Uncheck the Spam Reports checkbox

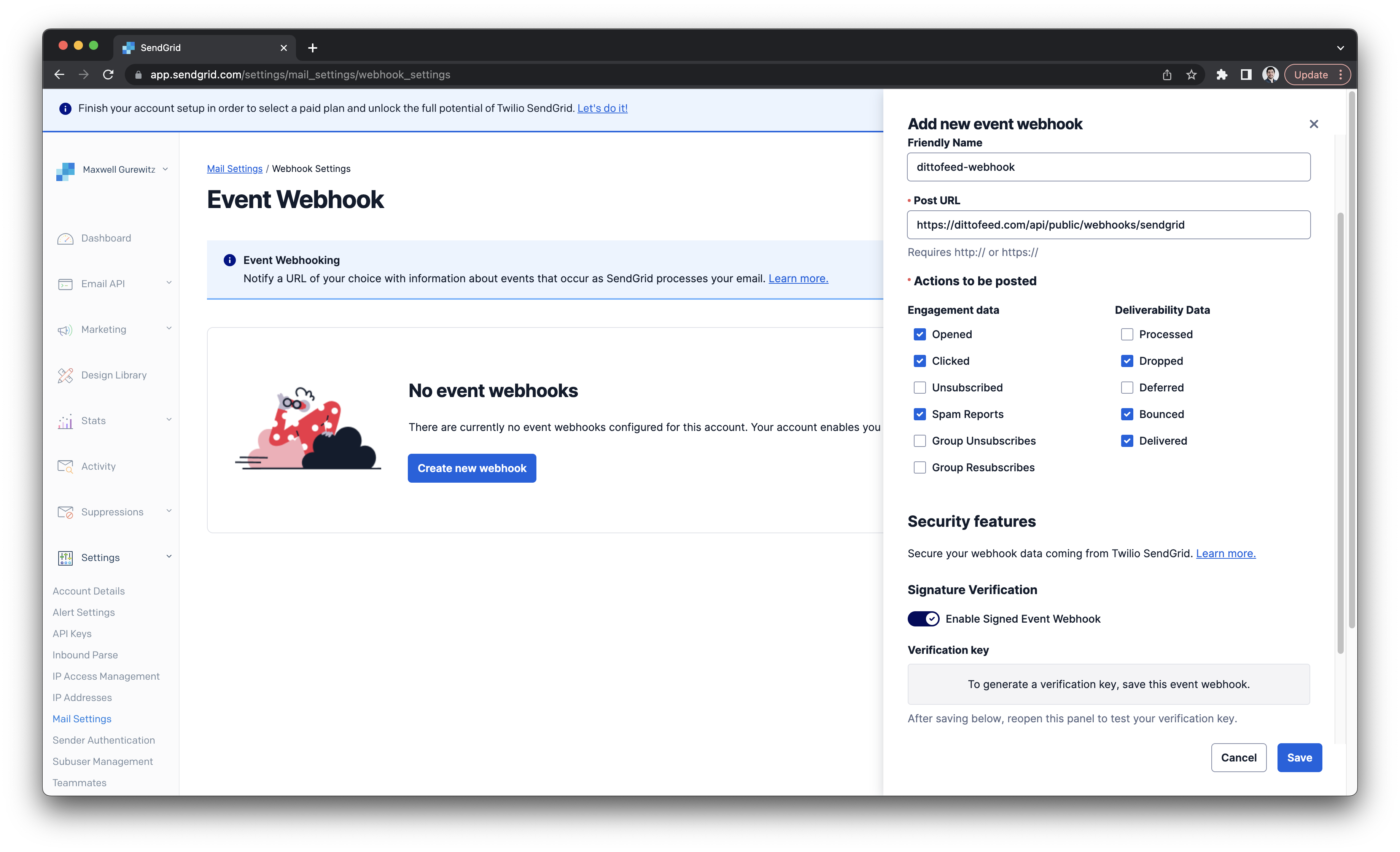pos(920,415)
